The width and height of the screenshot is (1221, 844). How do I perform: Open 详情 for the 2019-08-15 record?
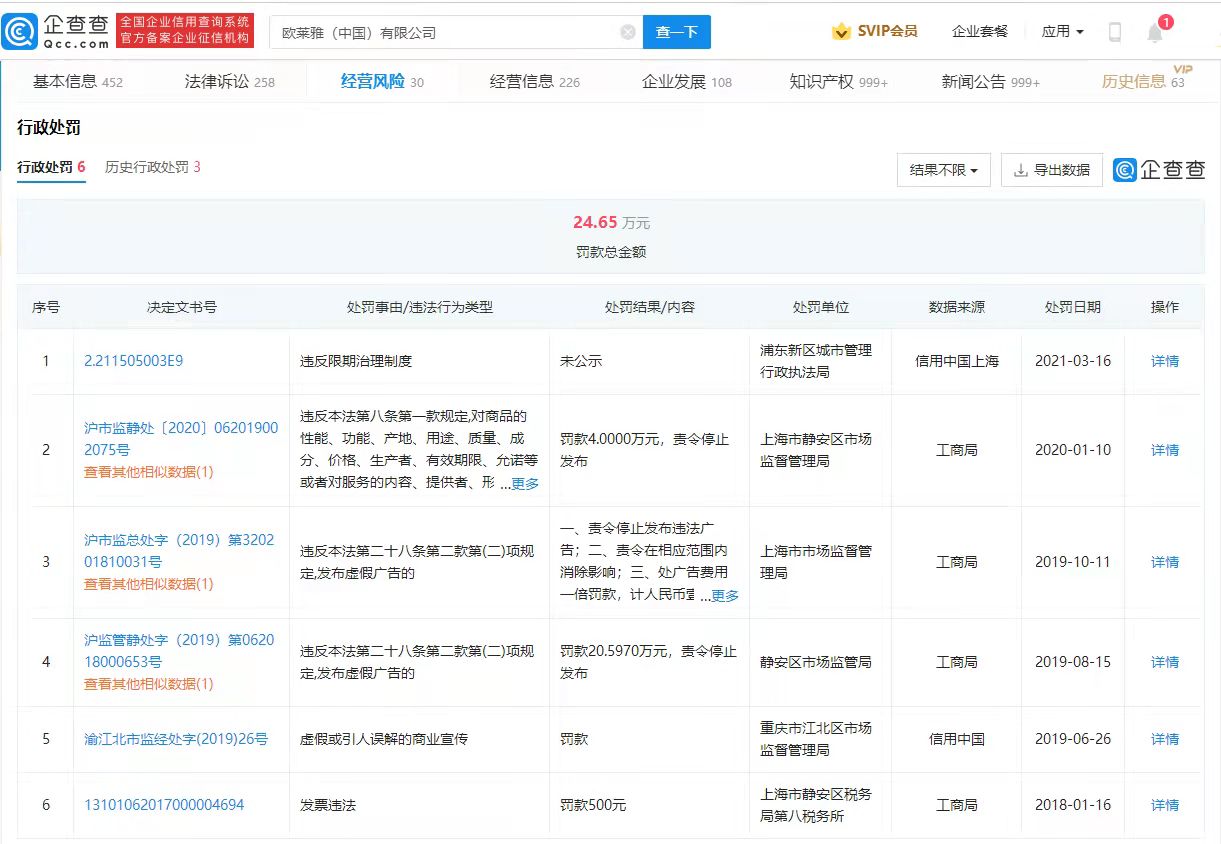point(1165,662)
